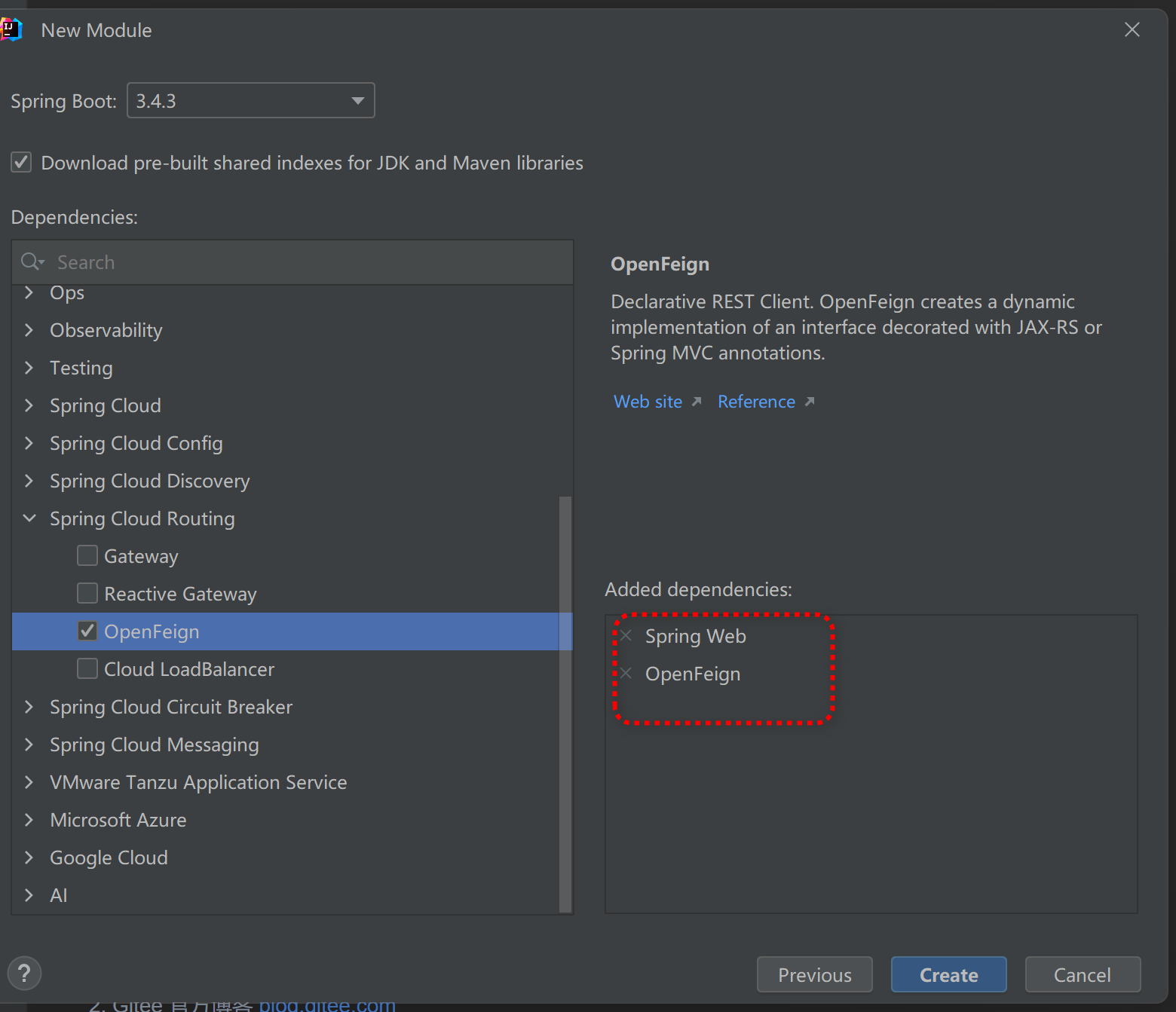Click the Previous button
Viewport: 1176px width, 1012px height.
[814, 974]
